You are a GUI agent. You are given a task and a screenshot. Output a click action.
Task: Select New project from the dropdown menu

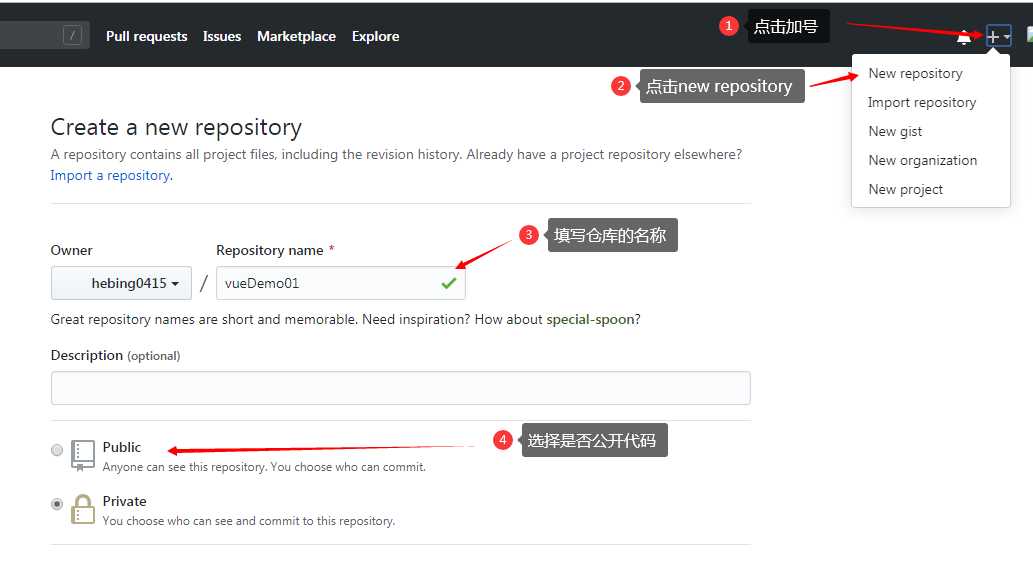point(906,189)
